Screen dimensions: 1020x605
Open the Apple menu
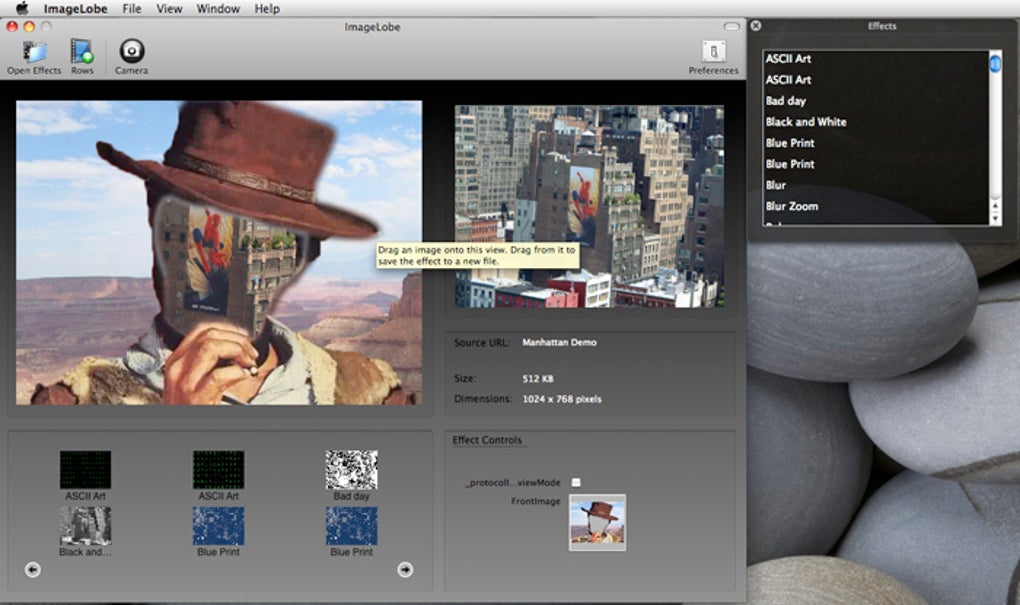[x=22, y=8]
